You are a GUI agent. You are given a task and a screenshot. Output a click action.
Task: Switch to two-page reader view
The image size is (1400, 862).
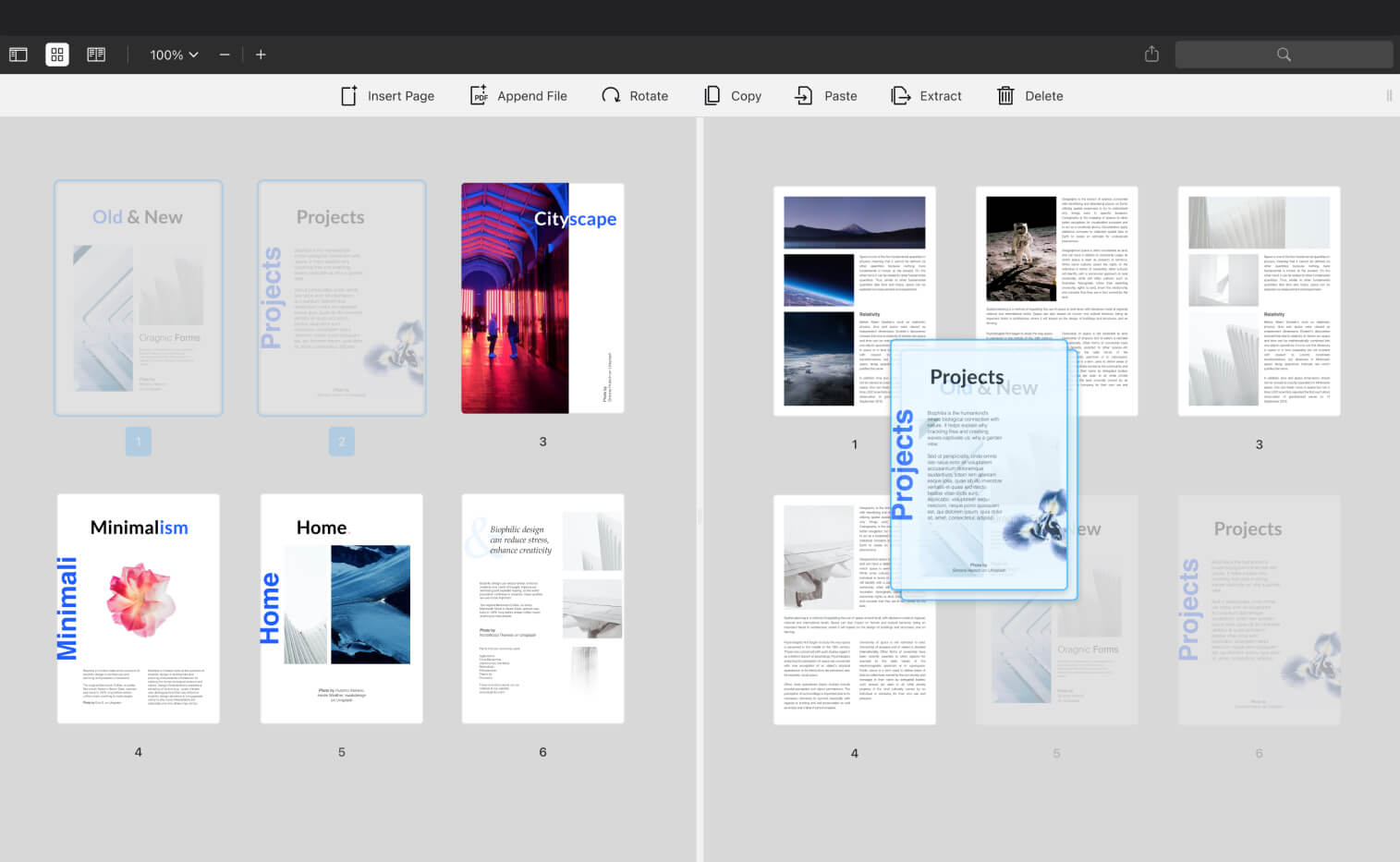pyautogui.click(x=96, y=55)
